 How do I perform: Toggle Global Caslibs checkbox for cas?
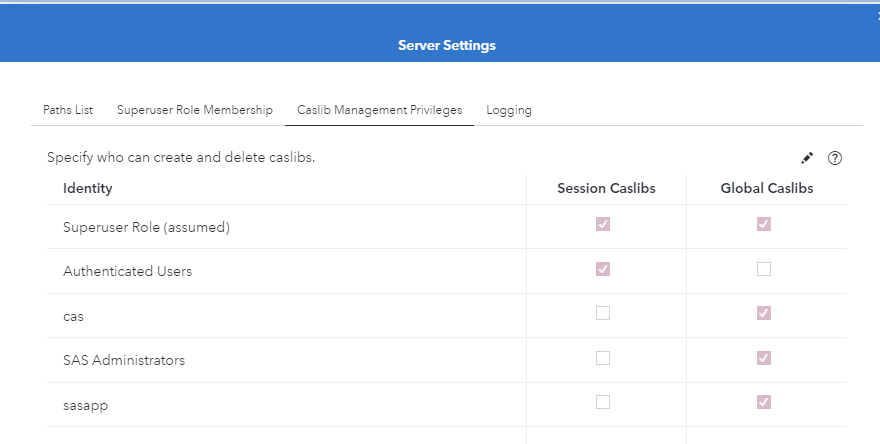pyautogui.click(x=764, y=313)
